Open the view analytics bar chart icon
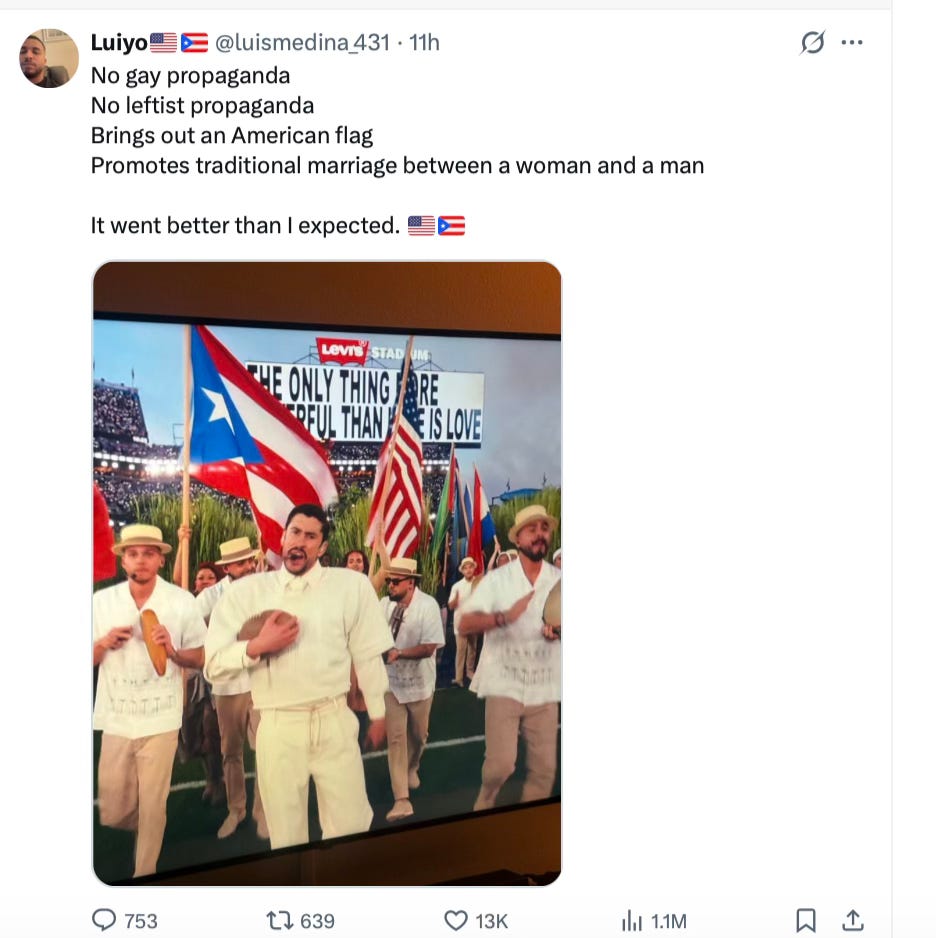Viewport: 936px width, 938px height. point(632,920)
